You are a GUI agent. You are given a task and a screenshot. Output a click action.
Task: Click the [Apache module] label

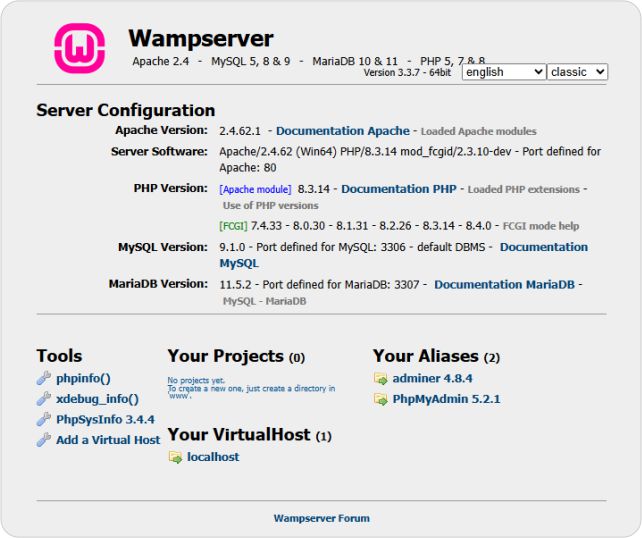click(x=255, y=190)
